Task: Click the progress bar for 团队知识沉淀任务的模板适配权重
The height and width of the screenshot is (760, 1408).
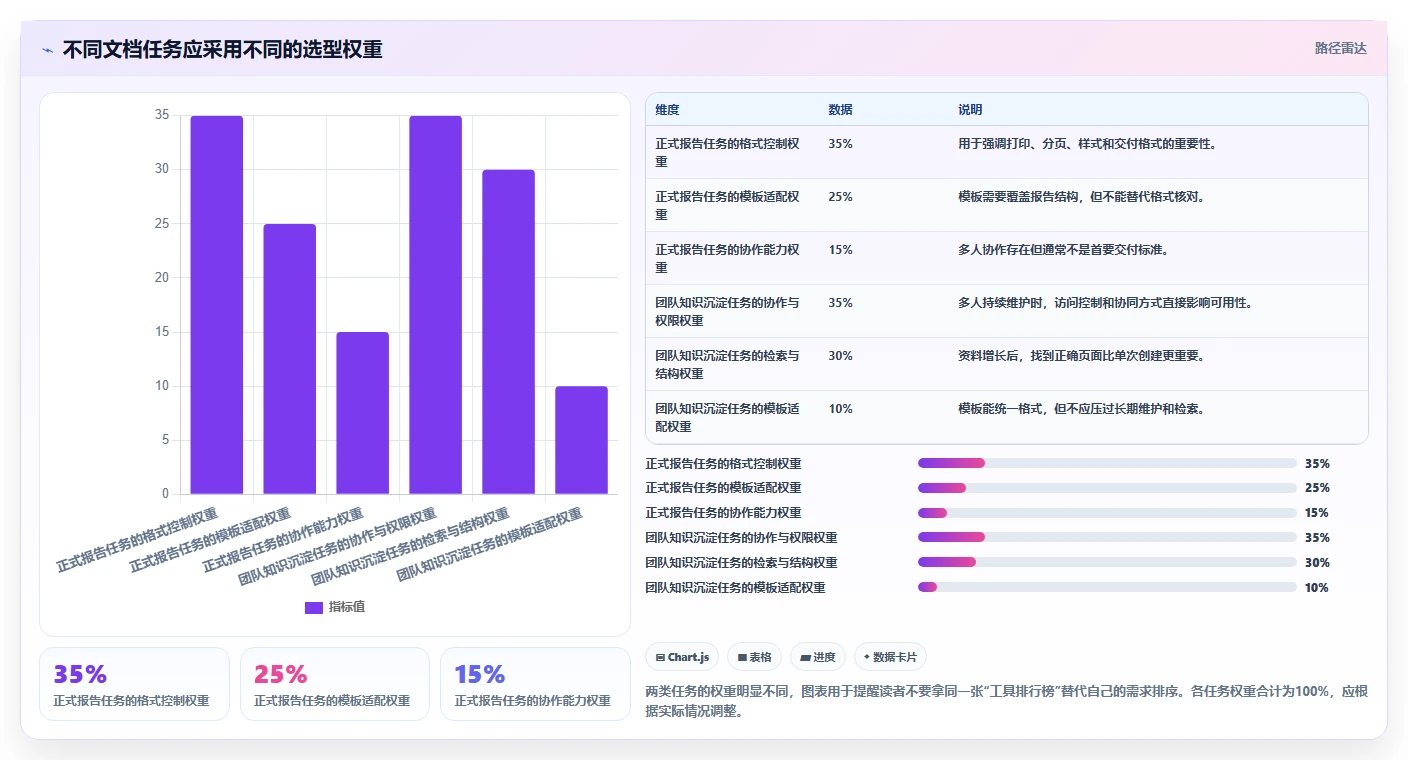Action: point(1107,587)
